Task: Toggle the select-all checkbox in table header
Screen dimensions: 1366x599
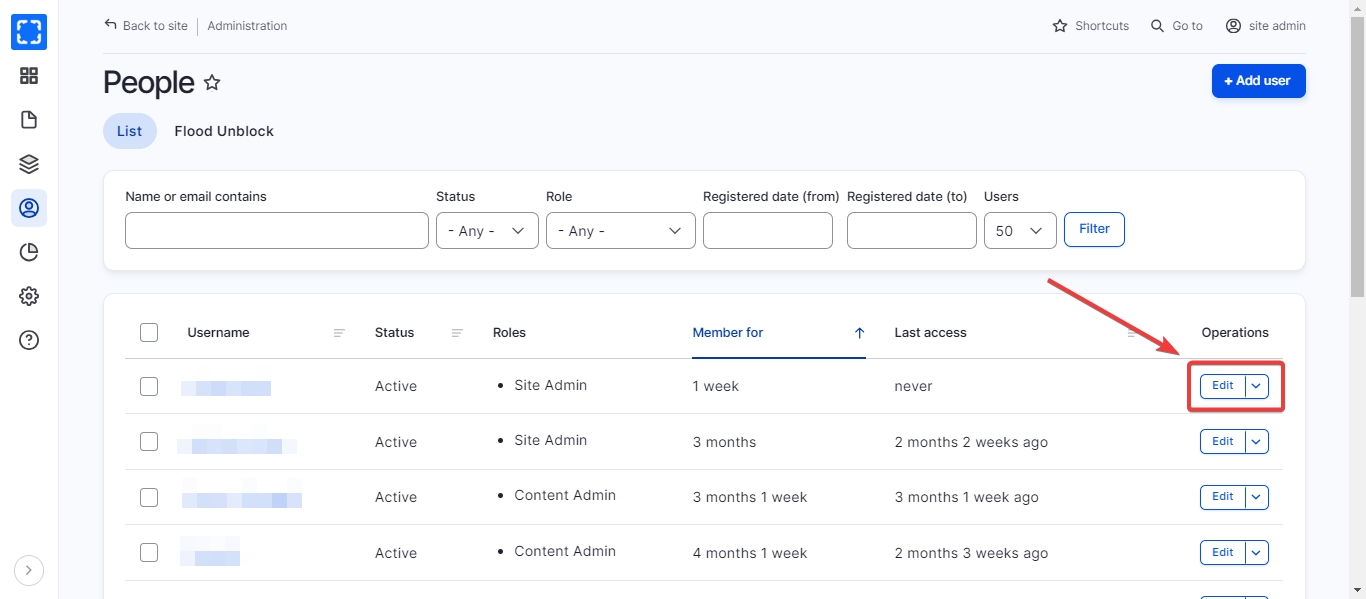Action: pos(149,333)
